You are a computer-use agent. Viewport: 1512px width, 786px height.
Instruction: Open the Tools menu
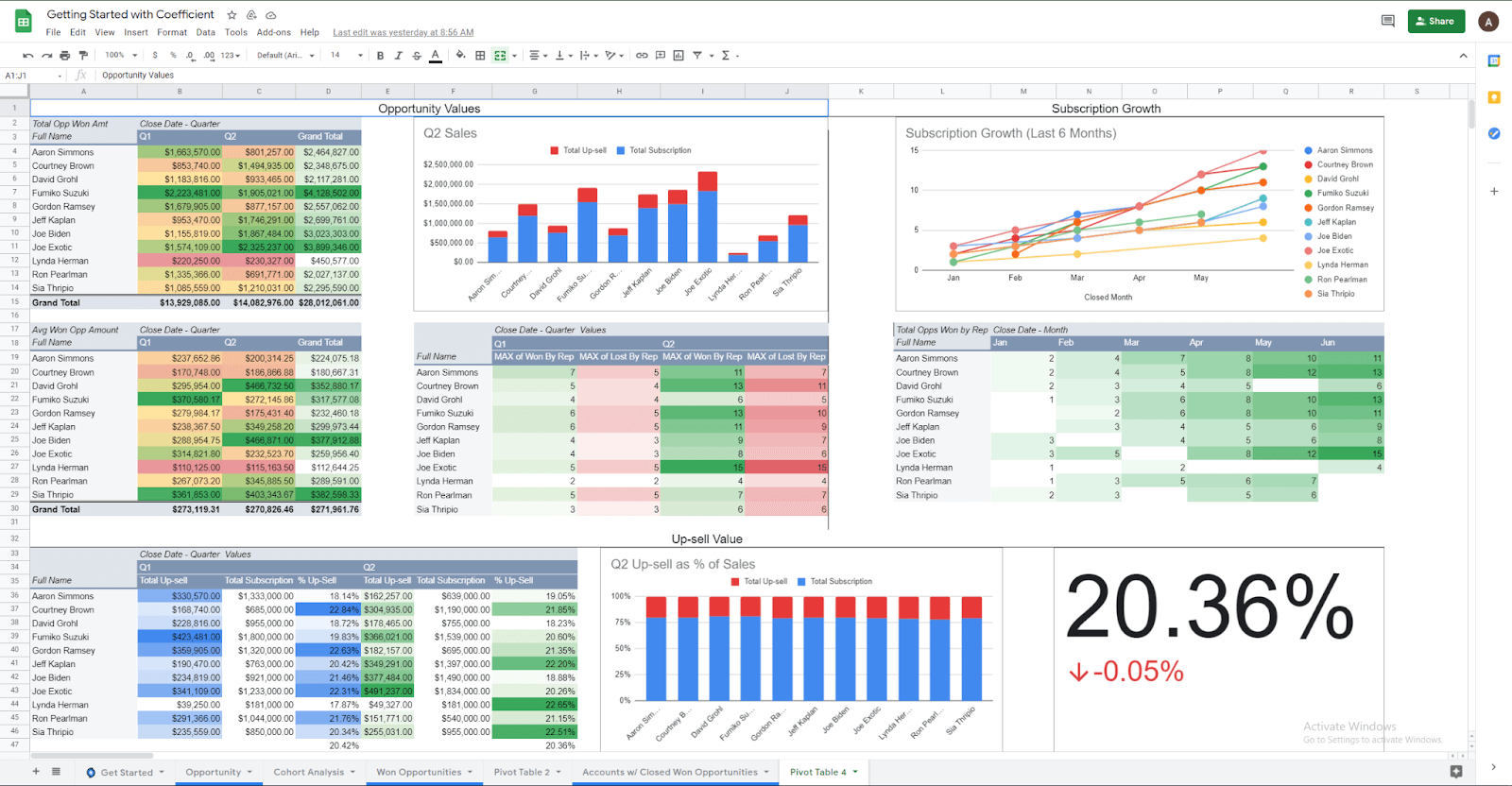click(236, 32)
